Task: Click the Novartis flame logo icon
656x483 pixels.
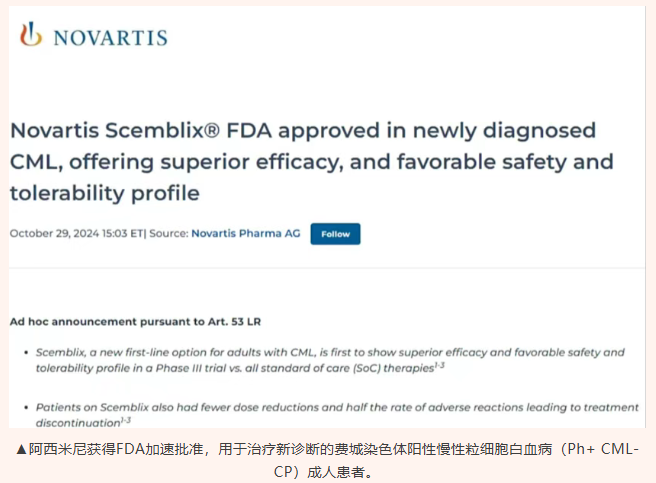Action: pos(32,35)
